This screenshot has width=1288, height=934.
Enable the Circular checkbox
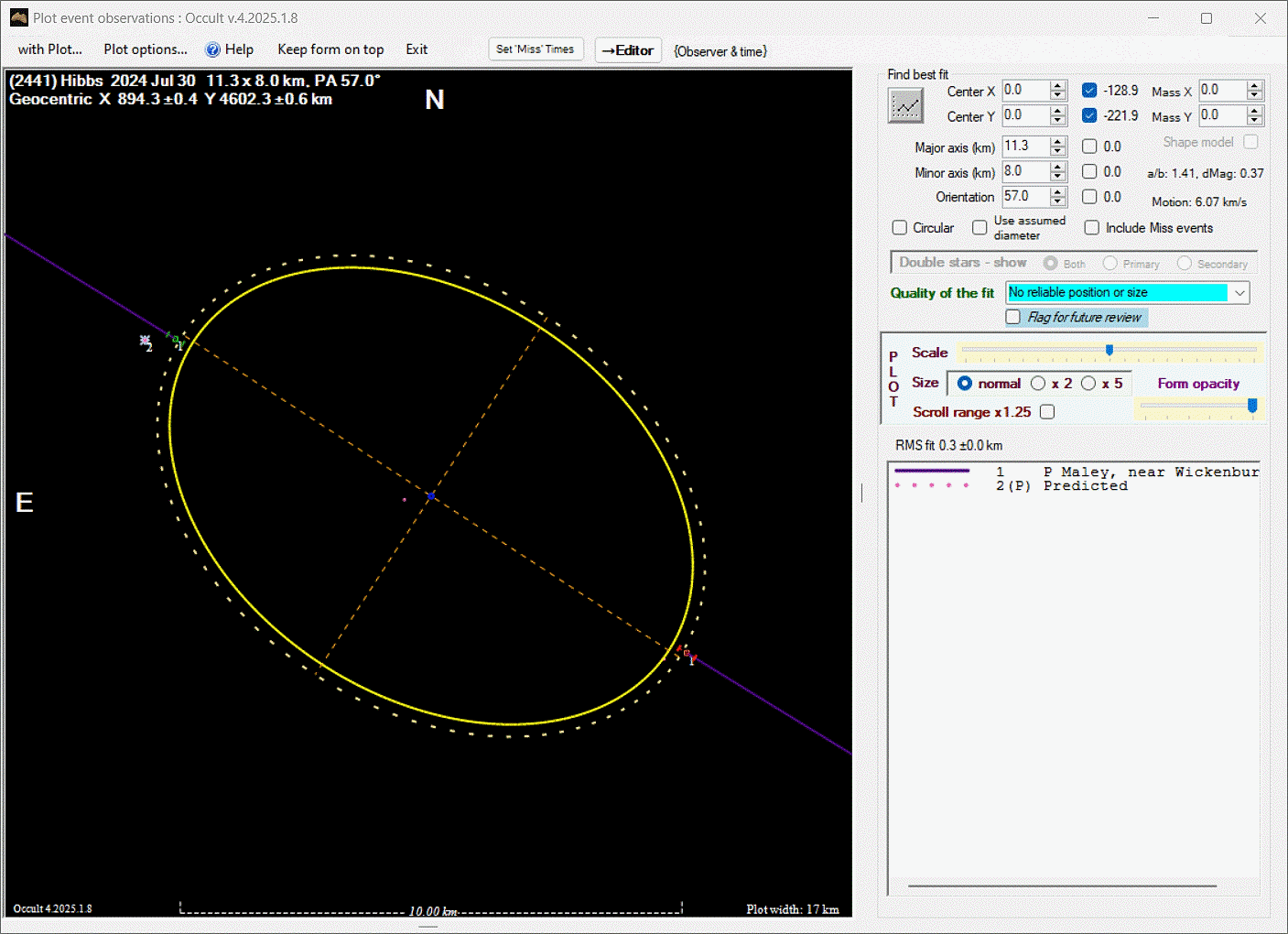[900, 228]
